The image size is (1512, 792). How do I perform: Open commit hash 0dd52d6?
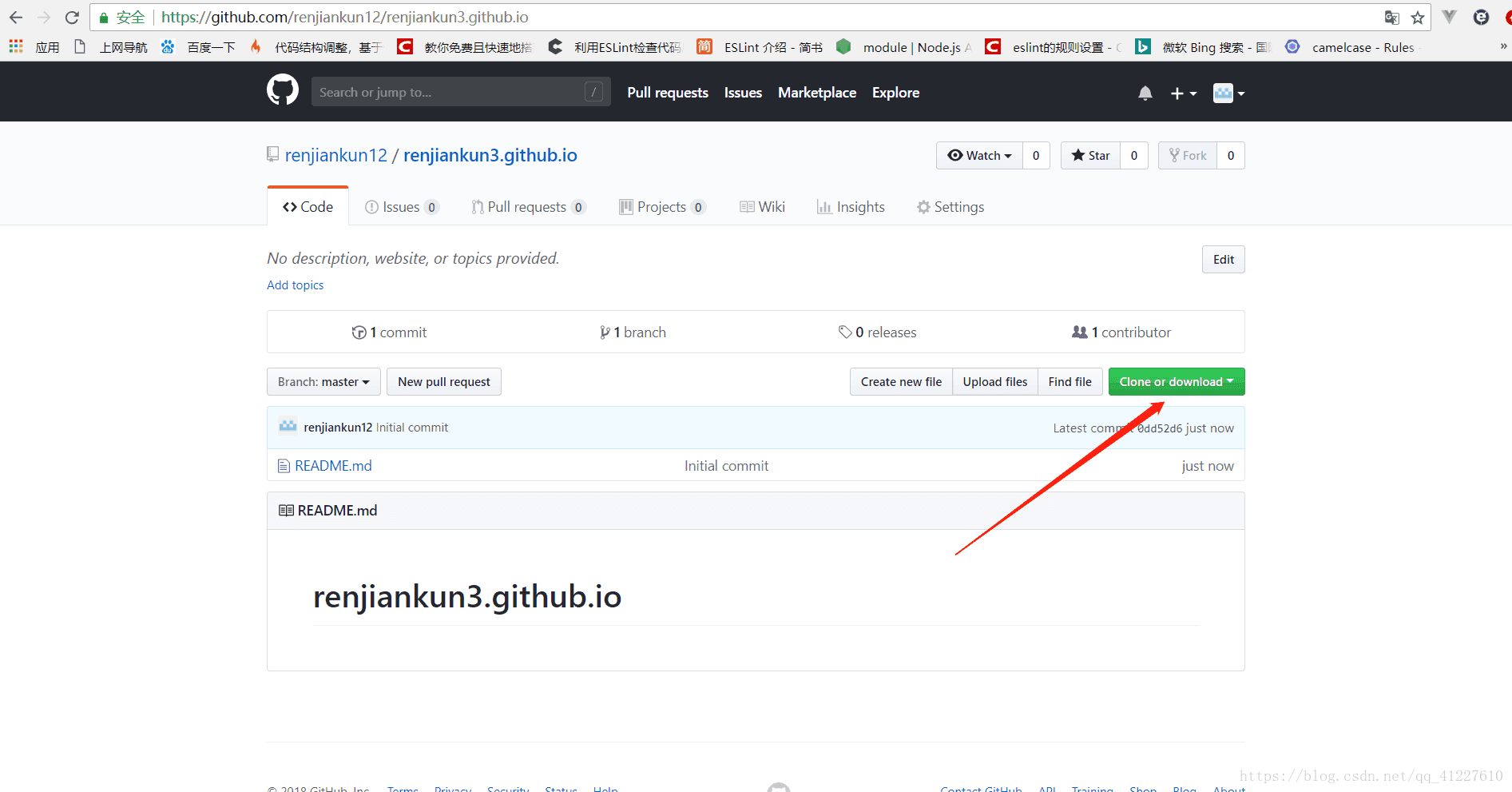coord(1160,428)
